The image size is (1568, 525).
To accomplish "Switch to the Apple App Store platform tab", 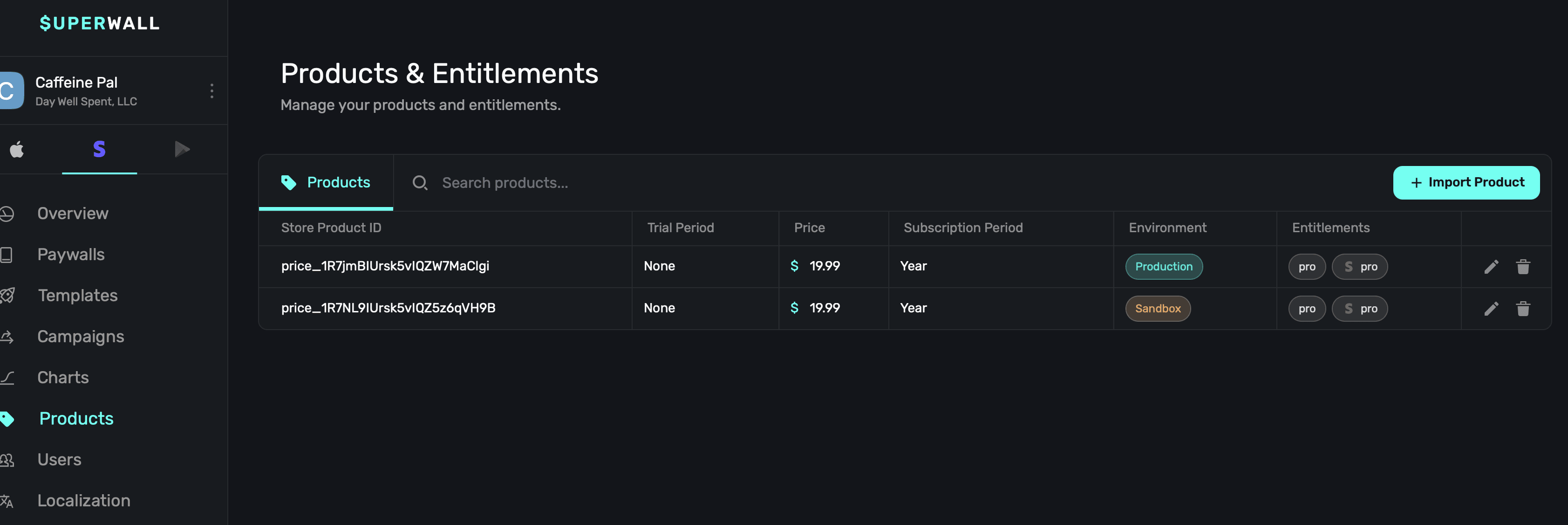I will tap(17, 149).
